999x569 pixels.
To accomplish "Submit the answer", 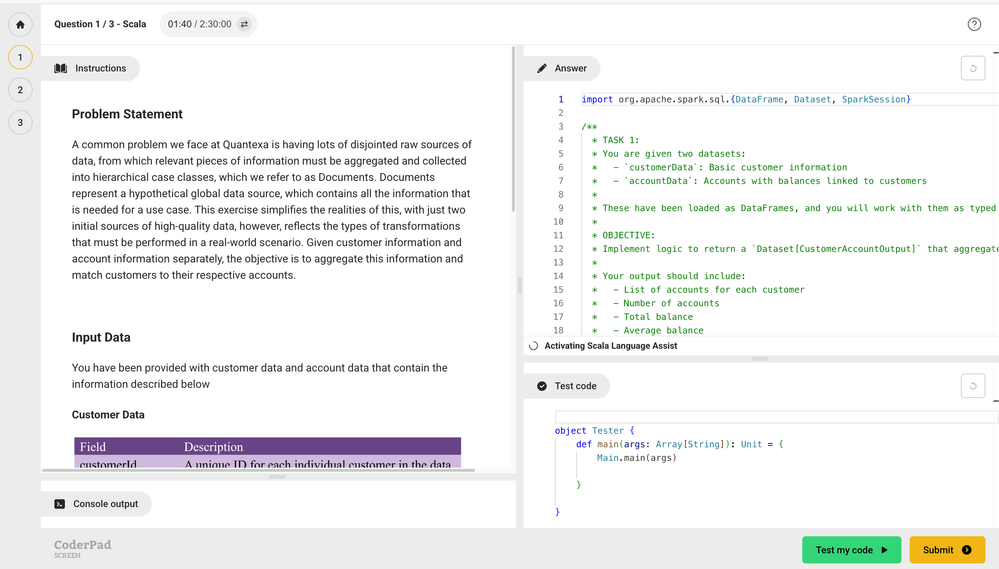I will pos(946,550).
